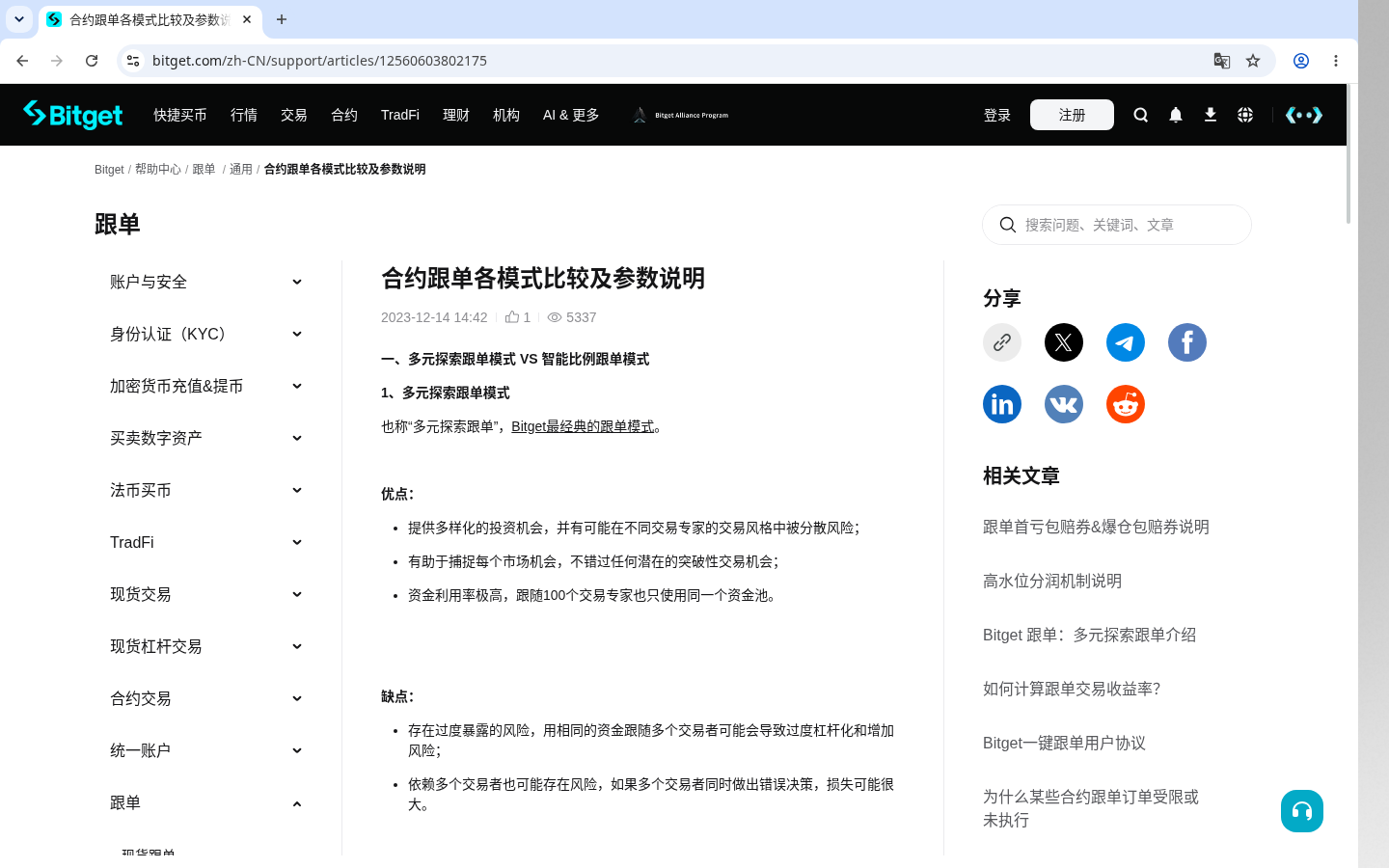Open 机构 nav menu
This screenshot has height=868, width=1389.
[506, 115]
